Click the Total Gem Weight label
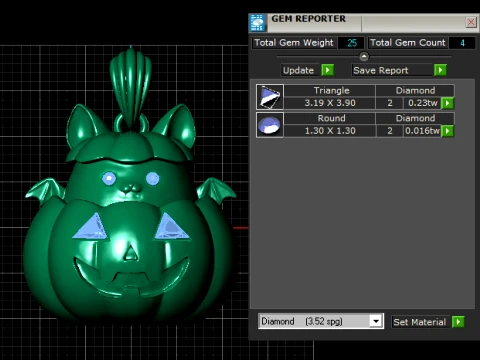 click(294, 43)
